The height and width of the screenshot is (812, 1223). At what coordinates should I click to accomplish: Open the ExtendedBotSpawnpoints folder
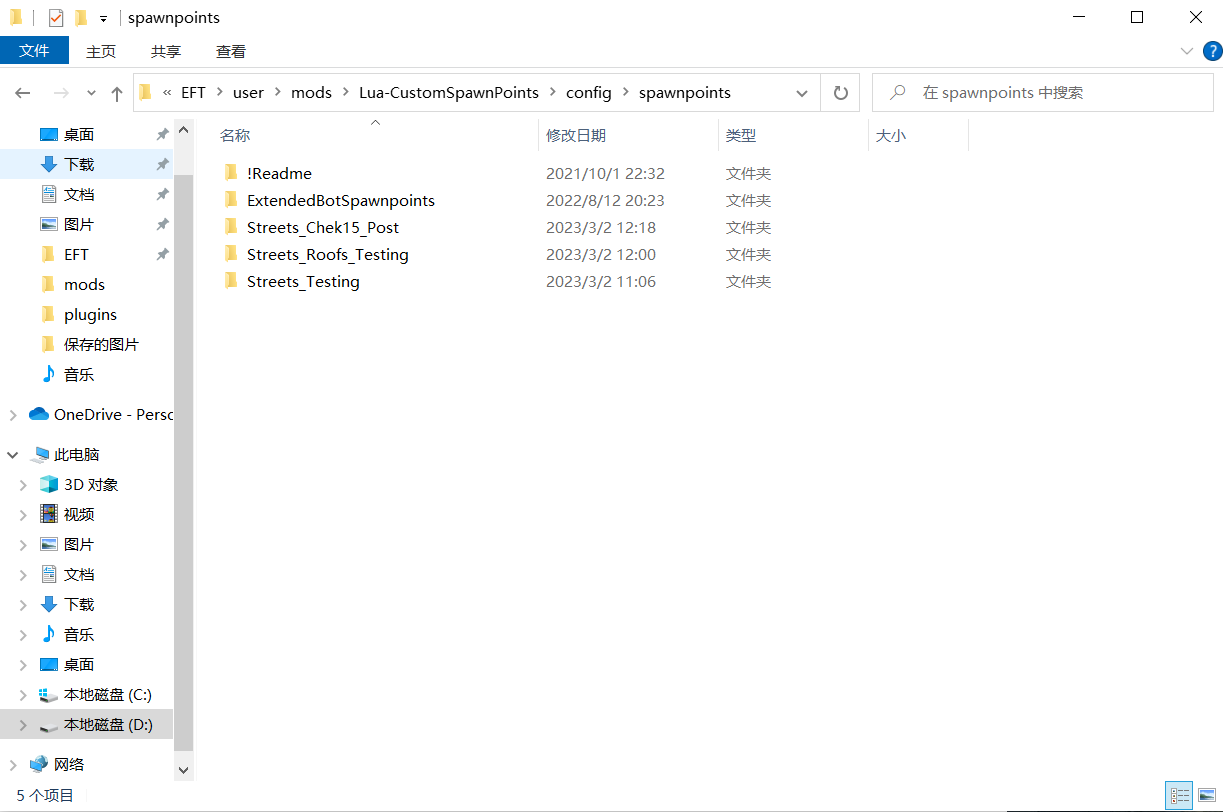(340, 200)
